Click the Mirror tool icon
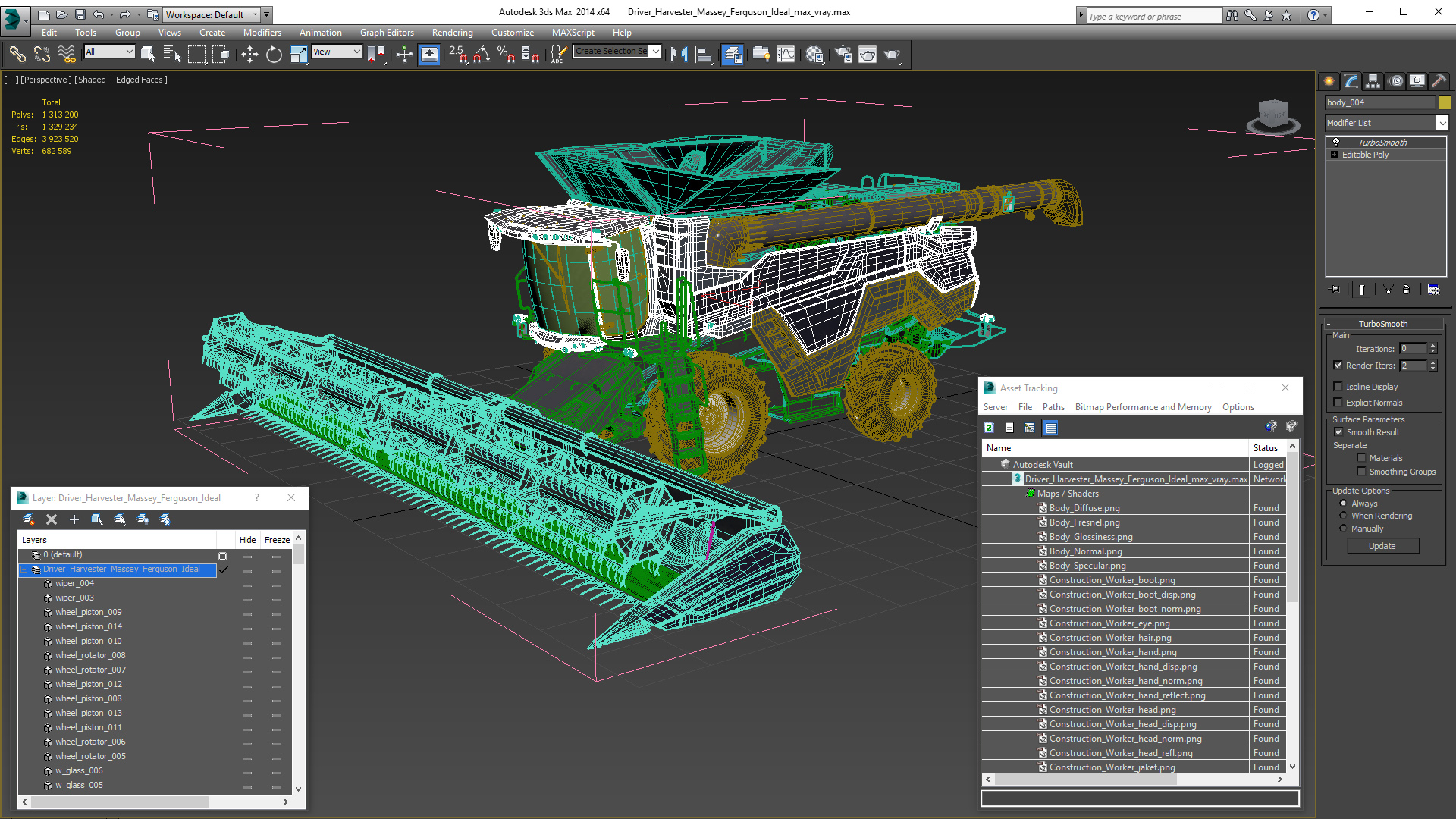 tap(679, 54)
